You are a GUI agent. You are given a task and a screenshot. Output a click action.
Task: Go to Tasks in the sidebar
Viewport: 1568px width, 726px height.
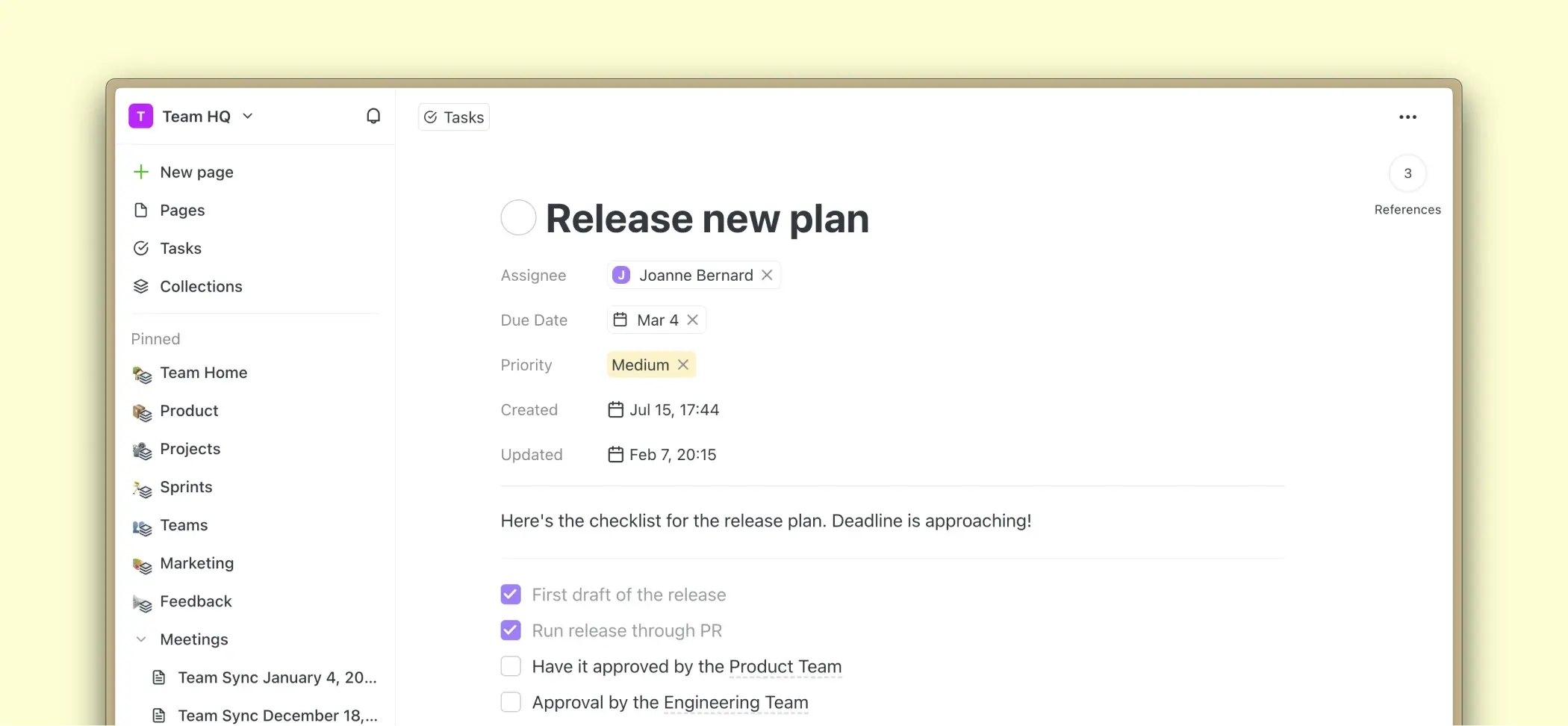tap(180, 248)
